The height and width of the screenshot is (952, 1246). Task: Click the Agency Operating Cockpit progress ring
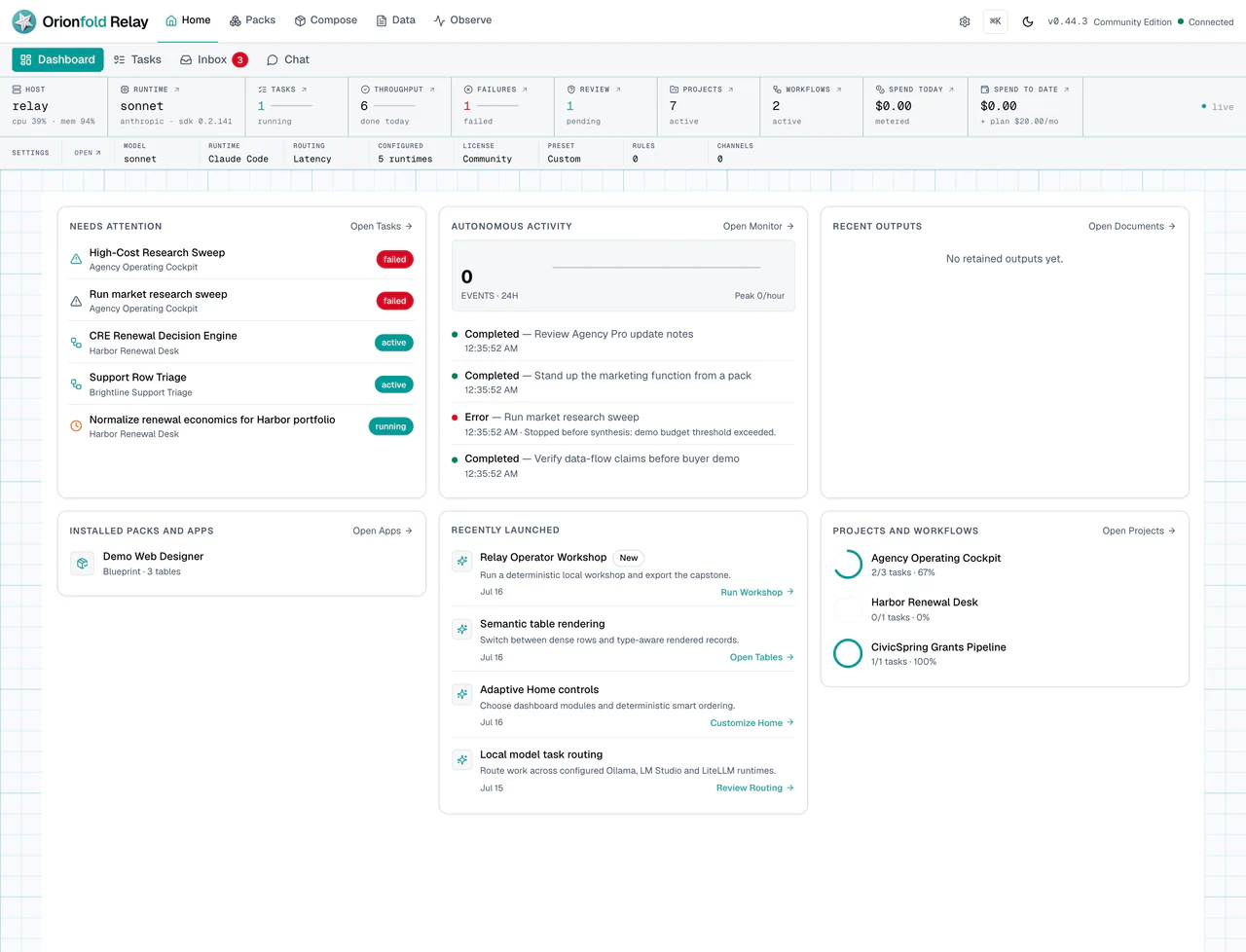848,565
